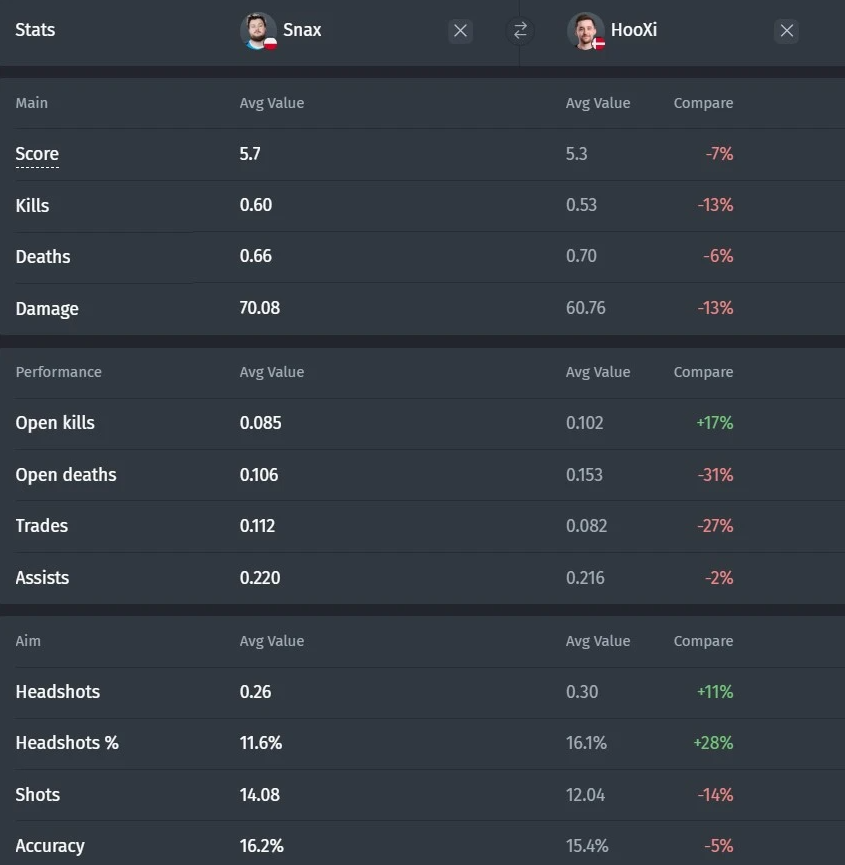Select the Trades stat row label
Viewport: 845px width, 865px height.
pyautogui.click(x=42, y=526)
